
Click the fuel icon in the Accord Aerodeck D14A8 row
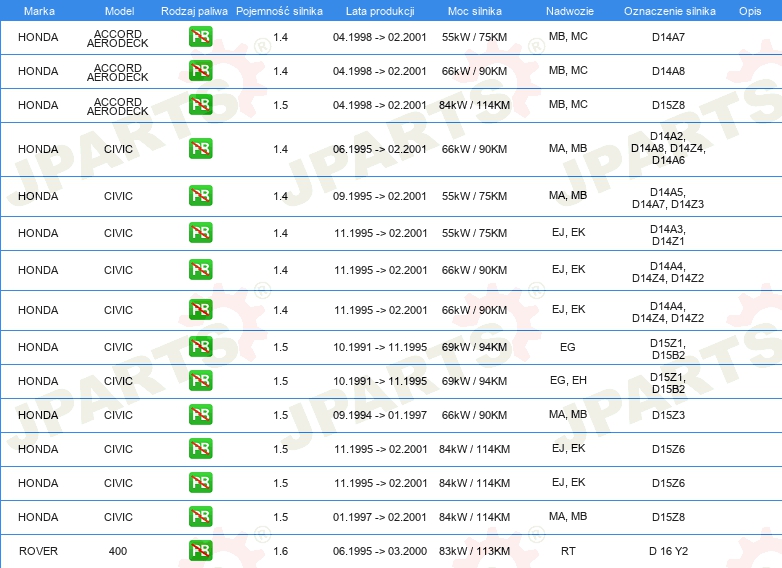pyautogui.click(x=200, y=70)
